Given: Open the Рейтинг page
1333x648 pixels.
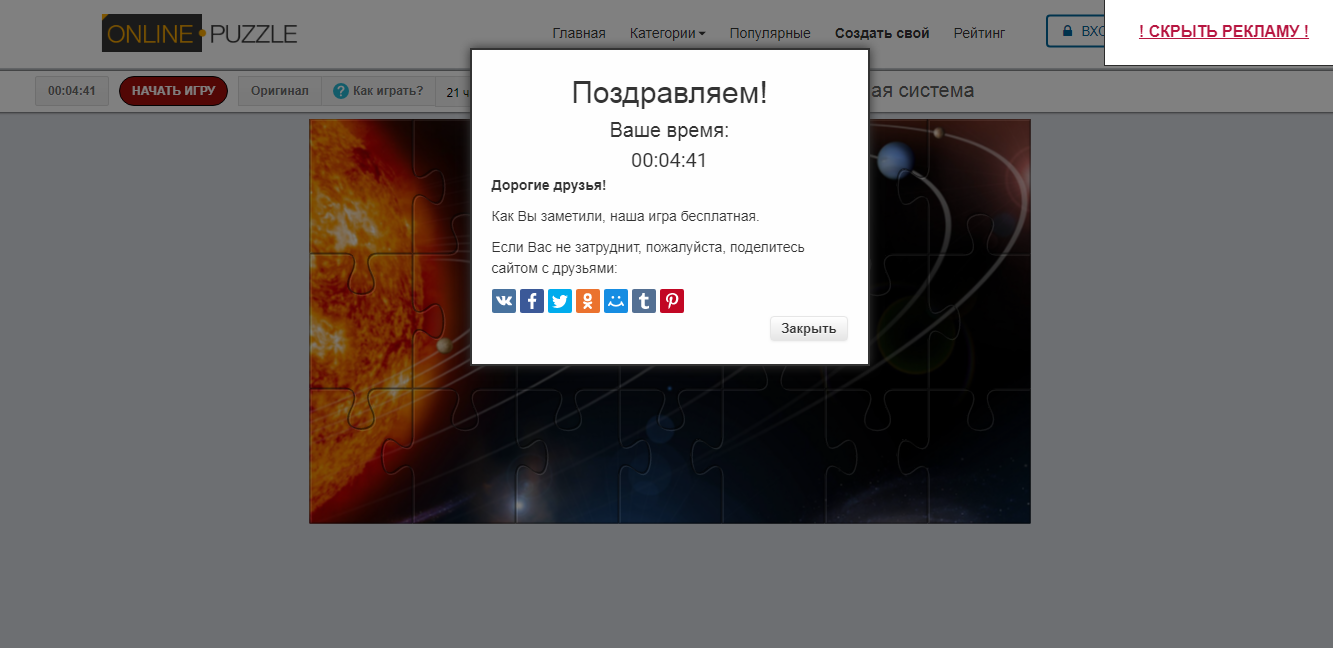Looking at the screenshot, I should tap(979, 33).
